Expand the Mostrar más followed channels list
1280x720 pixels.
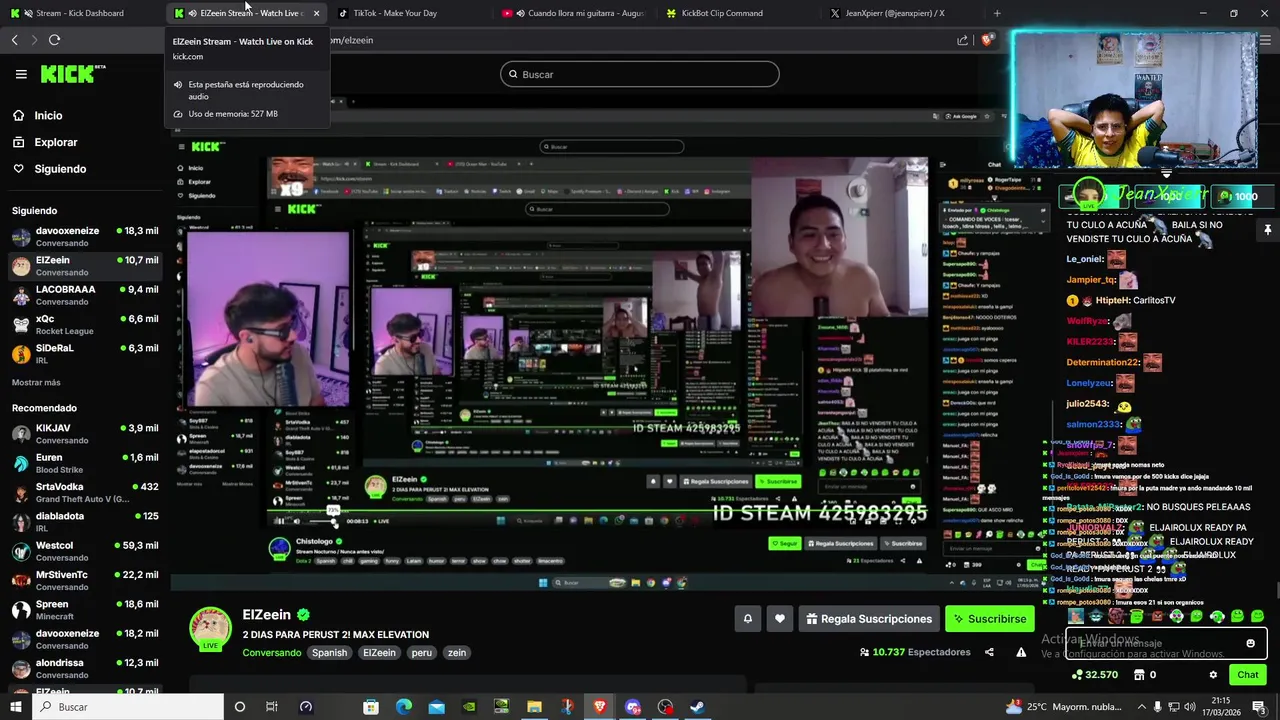[x=36, y=383]
